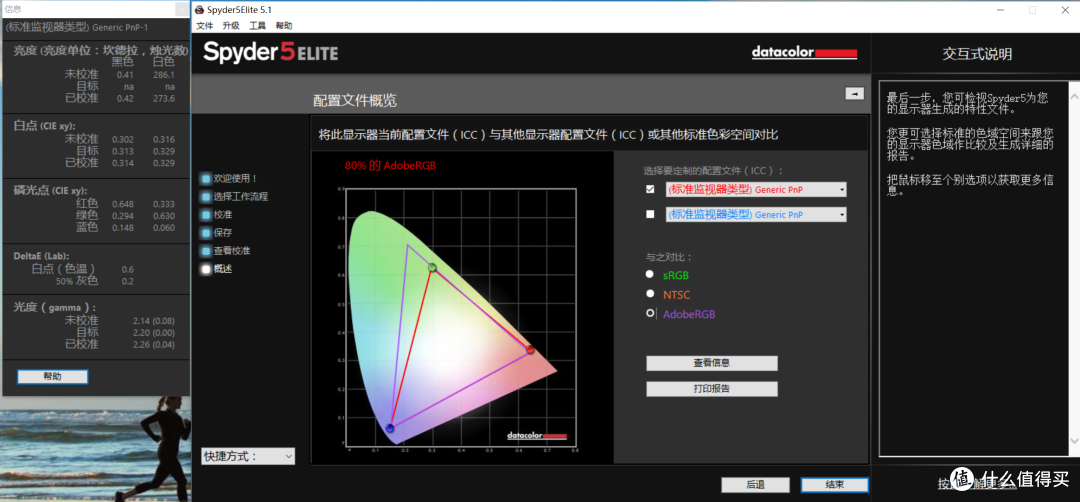Toggle the first red ICC profile checkbox

650,189
